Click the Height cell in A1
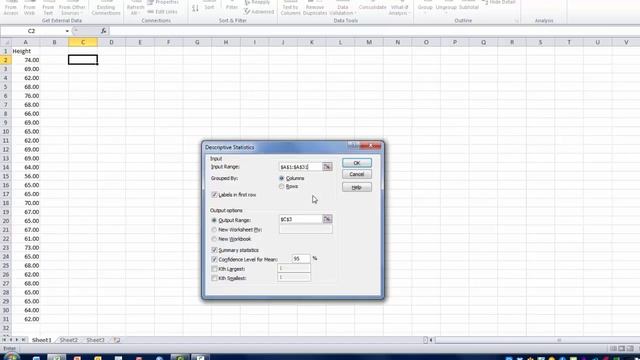The width and height of the screenshot is (640, 360). [x=26, y=51]
